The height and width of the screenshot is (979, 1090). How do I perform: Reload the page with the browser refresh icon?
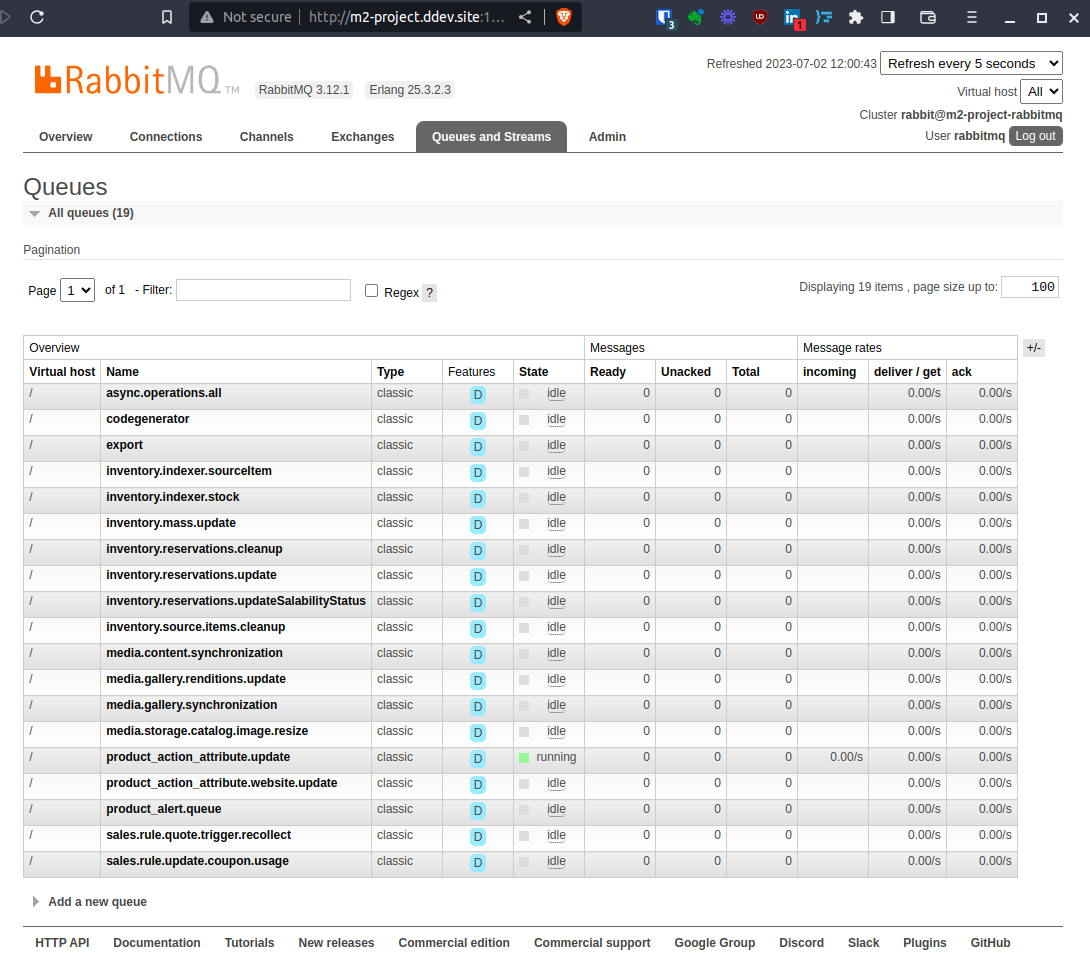pyautogui.click(x=38, y=17)
